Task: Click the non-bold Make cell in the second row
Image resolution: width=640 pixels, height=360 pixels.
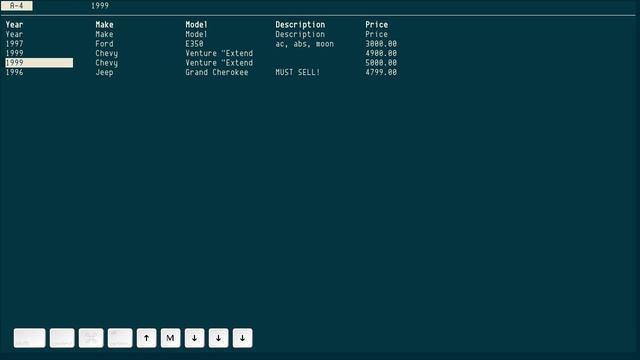Action: (x=104, y=34)
